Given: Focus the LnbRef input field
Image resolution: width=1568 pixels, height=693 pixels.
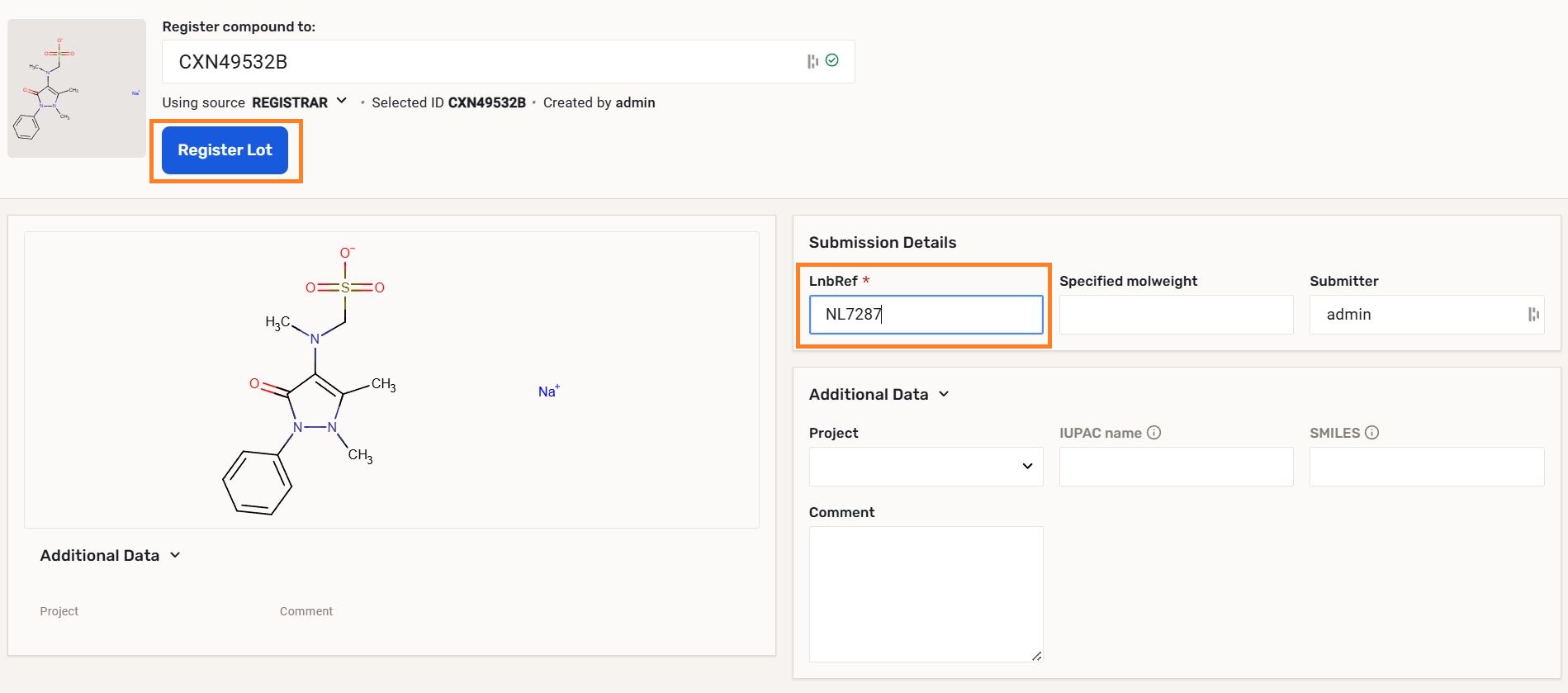Looking at the screenshot, I should pos(926,315).
